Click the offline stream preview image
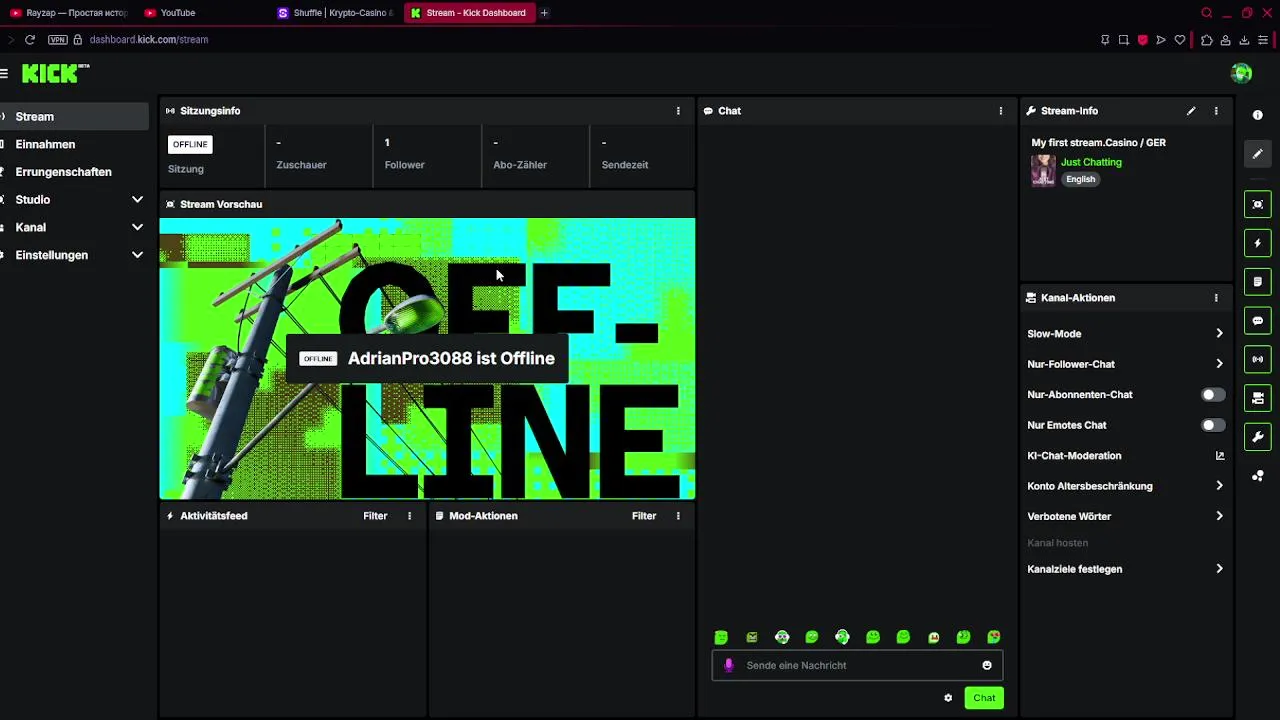This screenshot has width=1280, height=720. (x=427, y=358)
